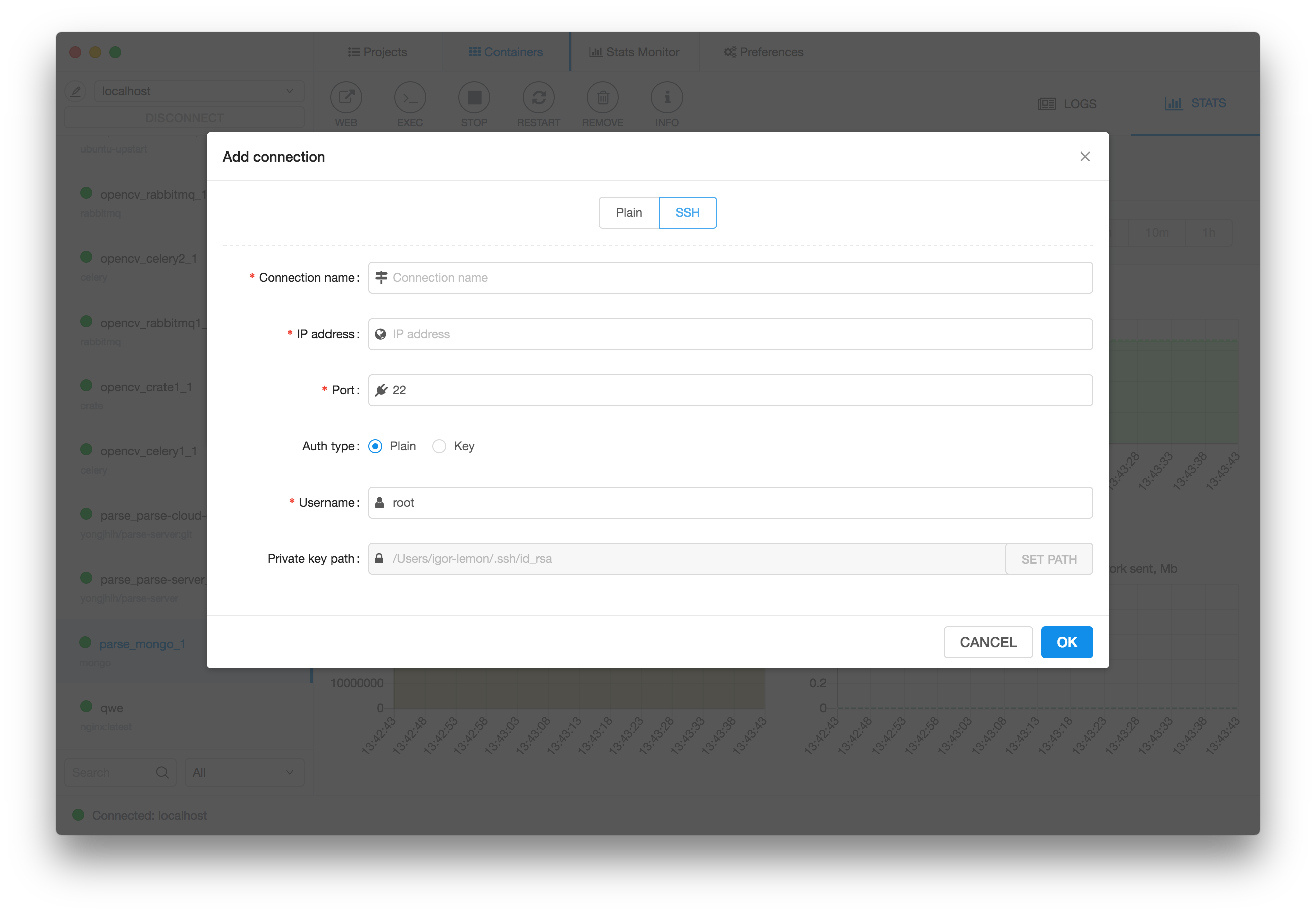1316x915 pixels.
Task: Confirm with the OK button
Action: [x=1066, y=642]
